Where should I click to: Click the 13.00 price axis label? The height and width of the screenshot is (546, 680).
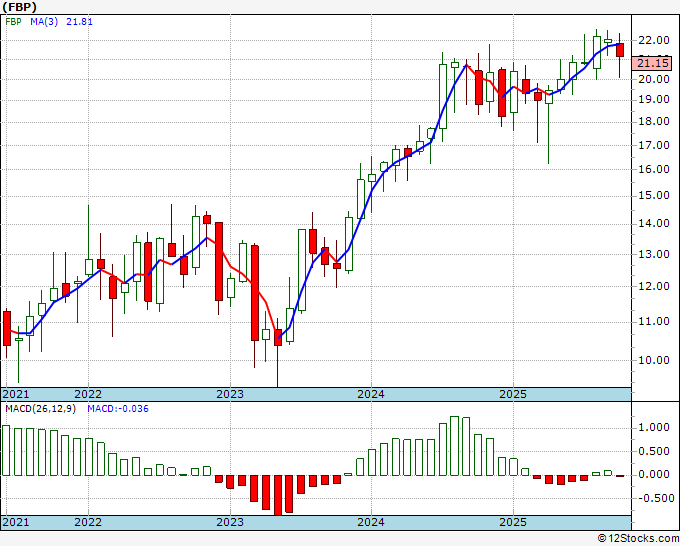(654, 254)
